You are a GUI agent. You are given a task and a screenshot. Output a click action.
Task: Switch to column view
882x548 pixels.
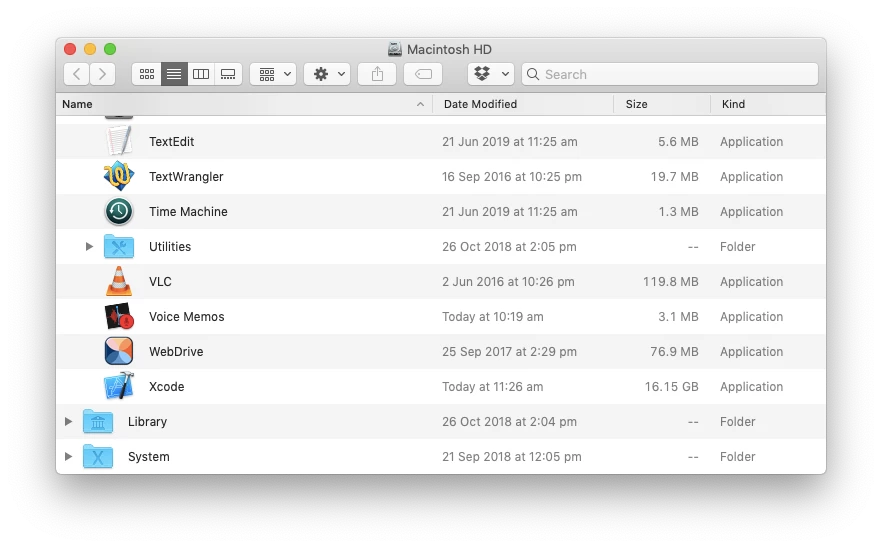[201, 74]
